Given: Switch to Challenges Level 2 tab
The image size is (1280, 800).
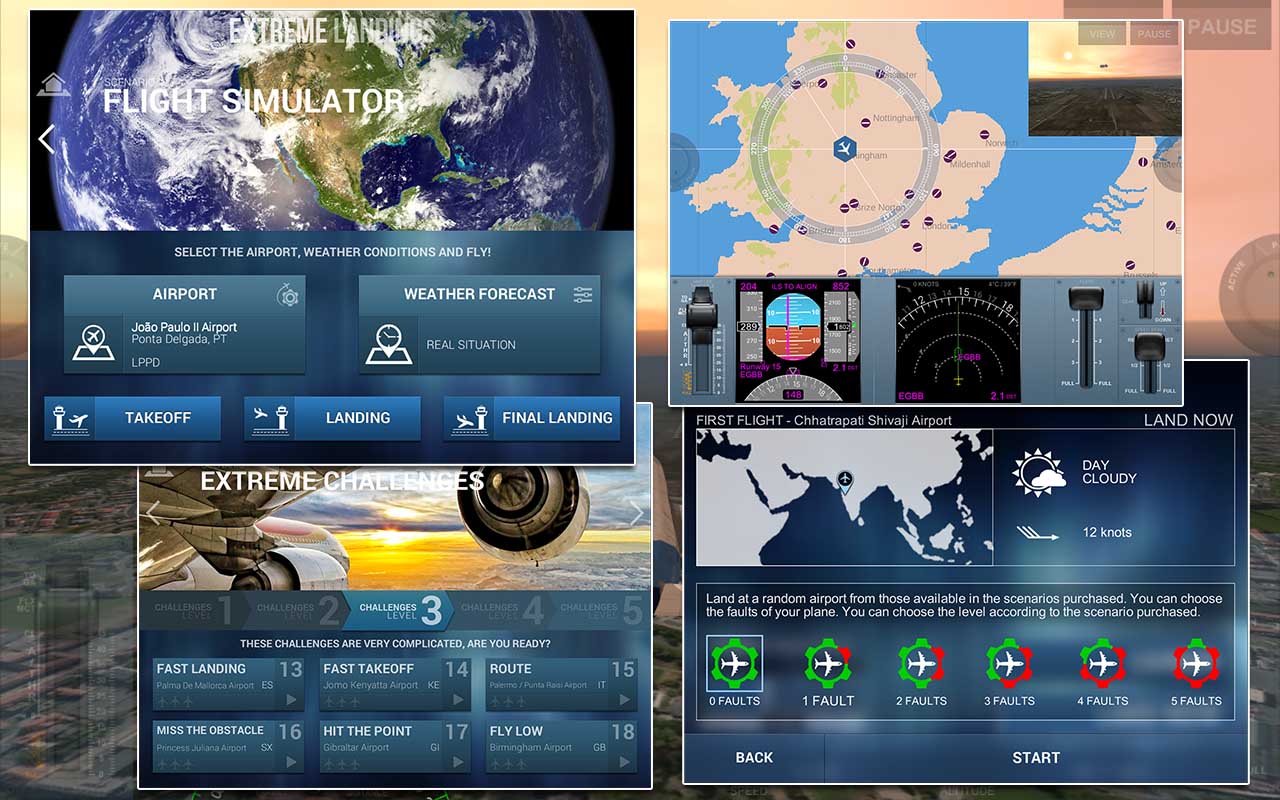Looking at the screenshot, I should tap(296, 610).
